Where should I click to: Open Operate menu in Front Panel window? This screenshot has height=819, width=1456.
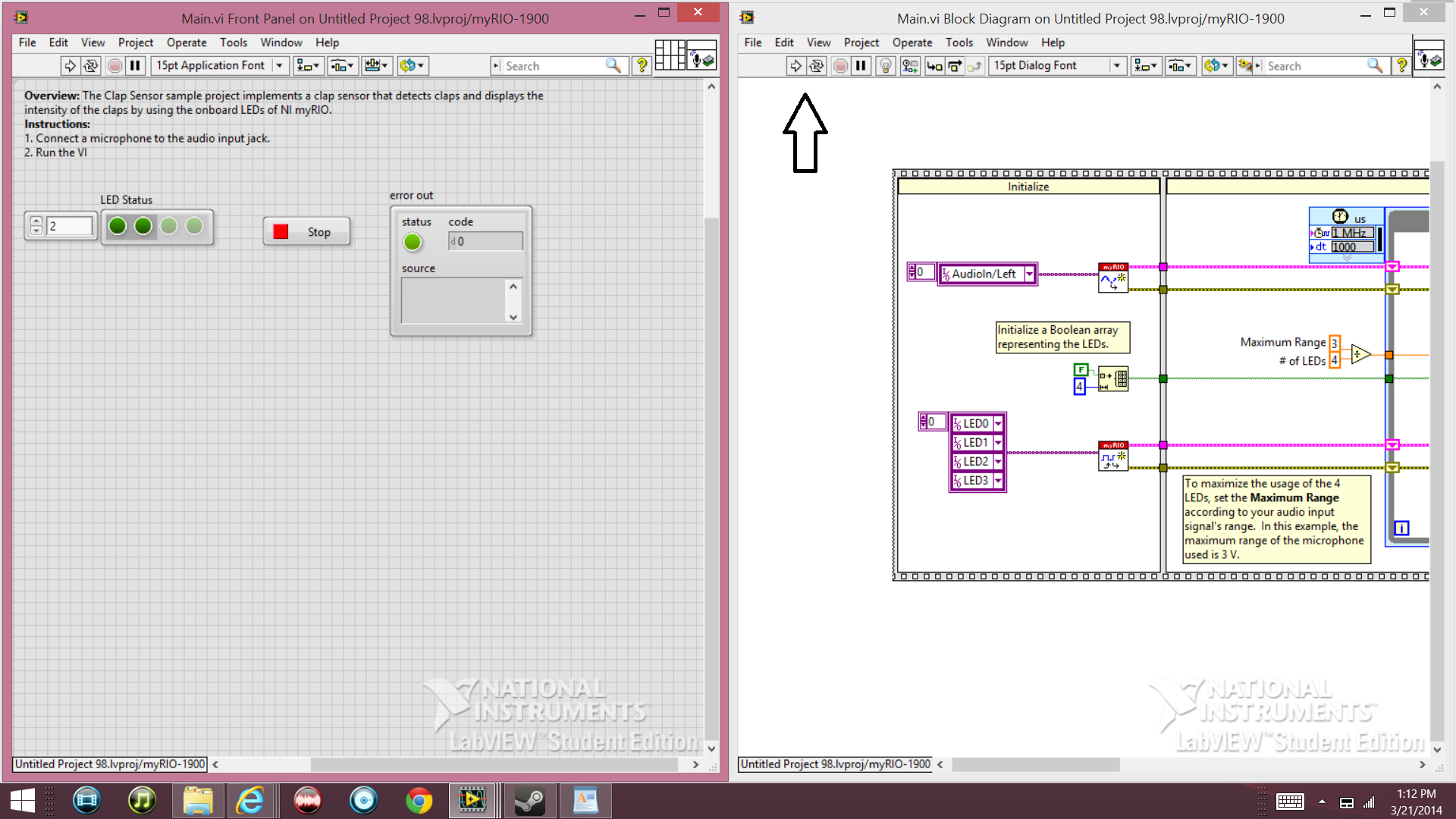click(187, 42)
